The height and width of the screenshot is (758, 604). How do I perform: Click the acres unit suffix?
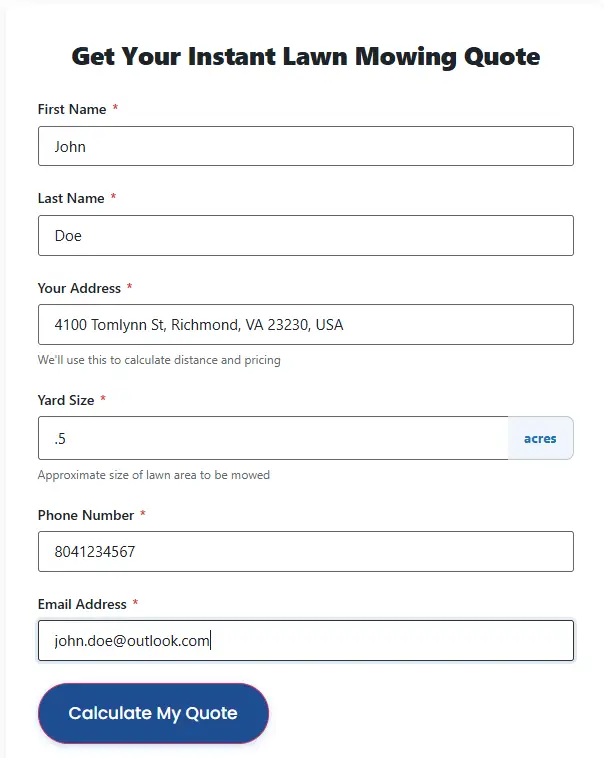(x=540, y=438)
